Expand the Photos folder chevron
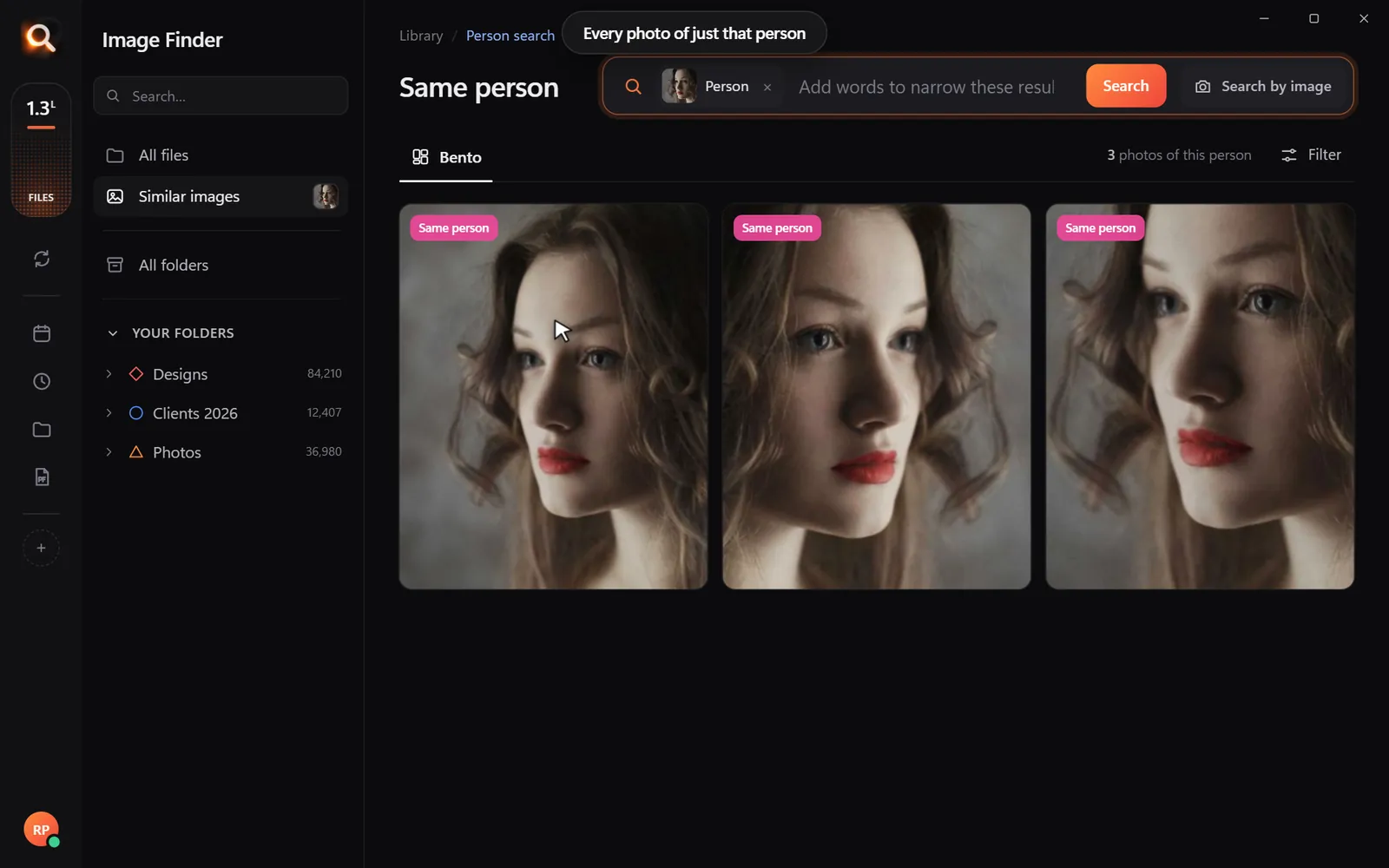Viewport: 1389px width, 868px height. (109, 452)
